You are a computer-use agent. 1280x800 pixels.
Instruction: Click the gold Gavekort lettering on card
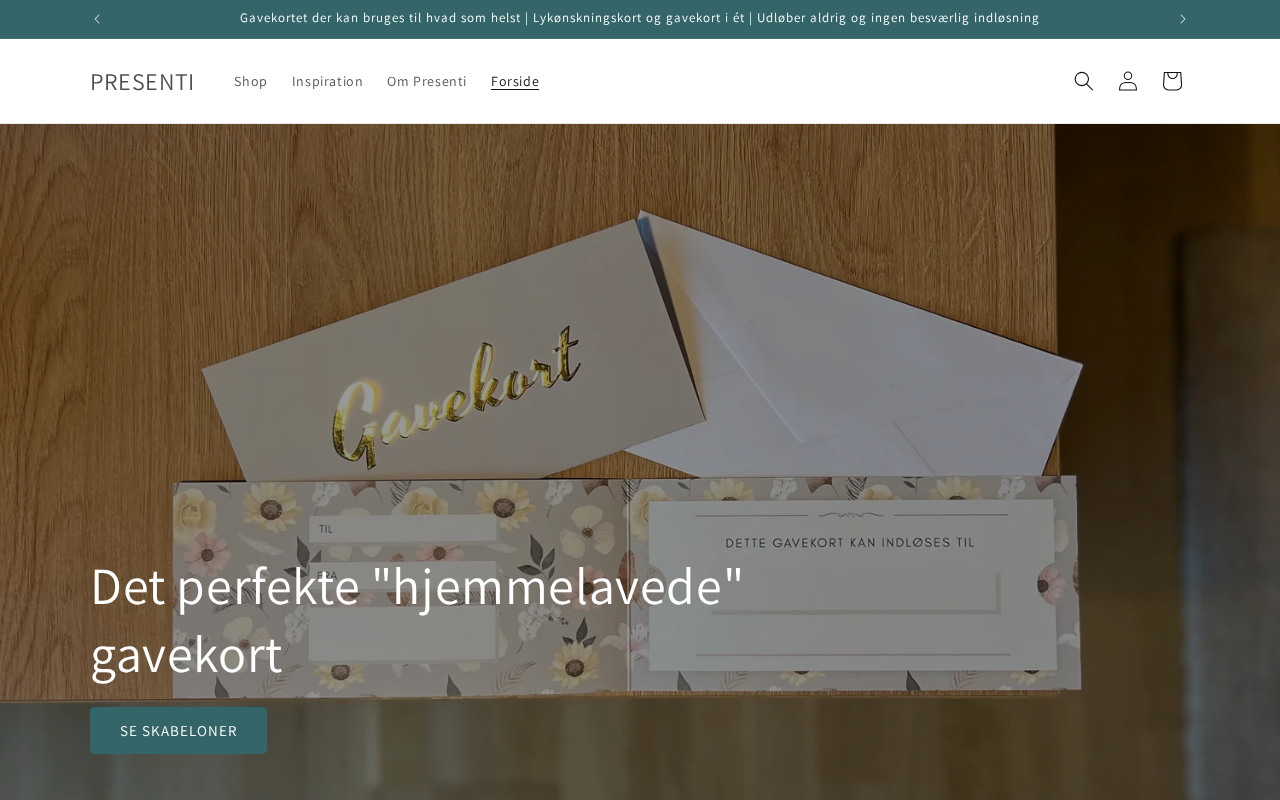456,398
